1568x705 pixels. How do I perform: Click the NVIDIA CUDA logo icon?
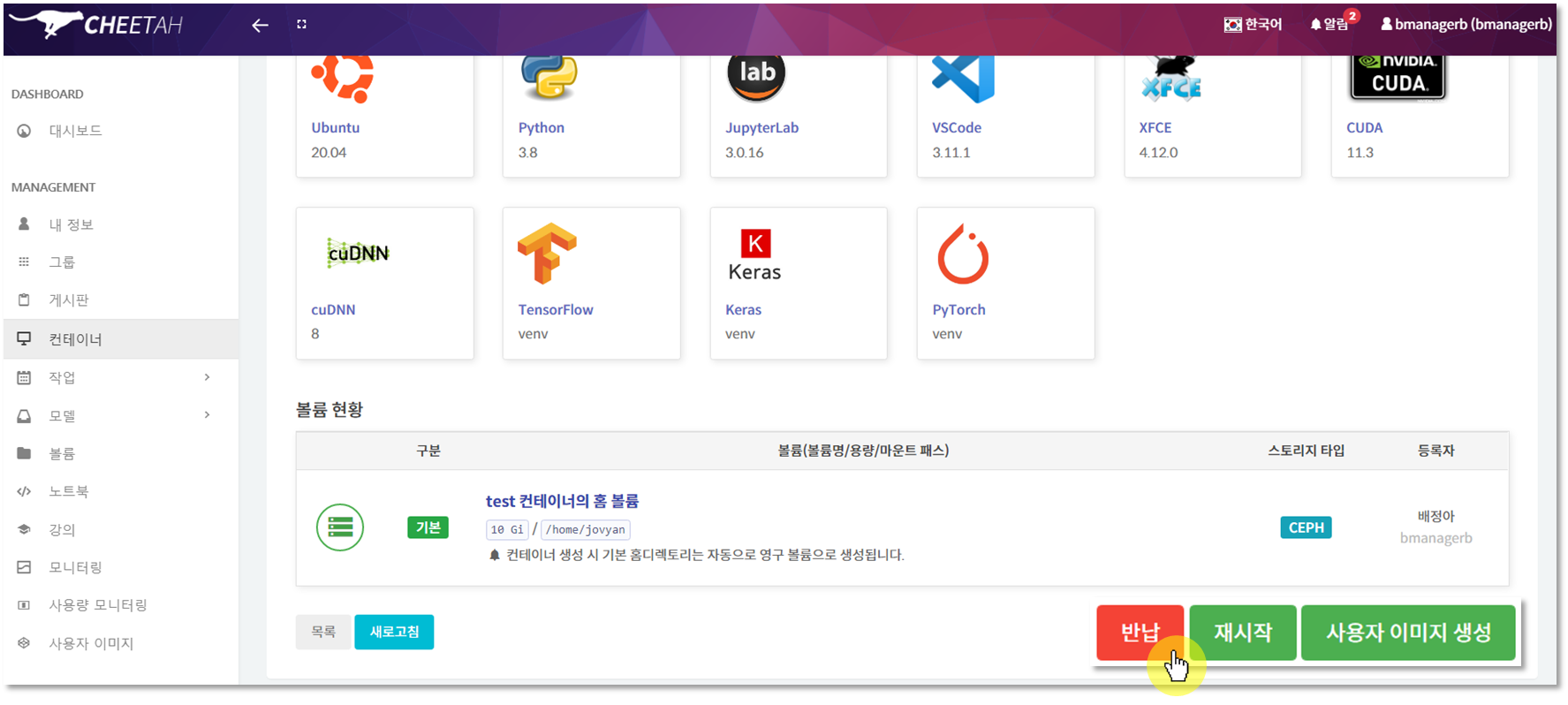pyautogui.click(x=1398, y=77)
